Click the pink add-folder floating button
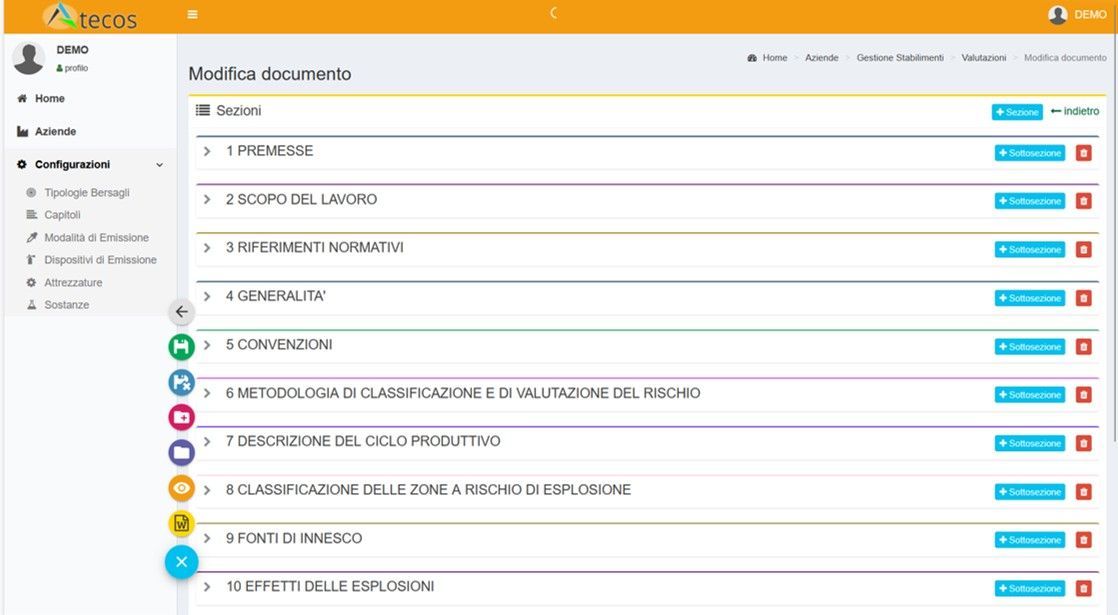This screenshot has height=615, width=1118. tap(181, 418)
